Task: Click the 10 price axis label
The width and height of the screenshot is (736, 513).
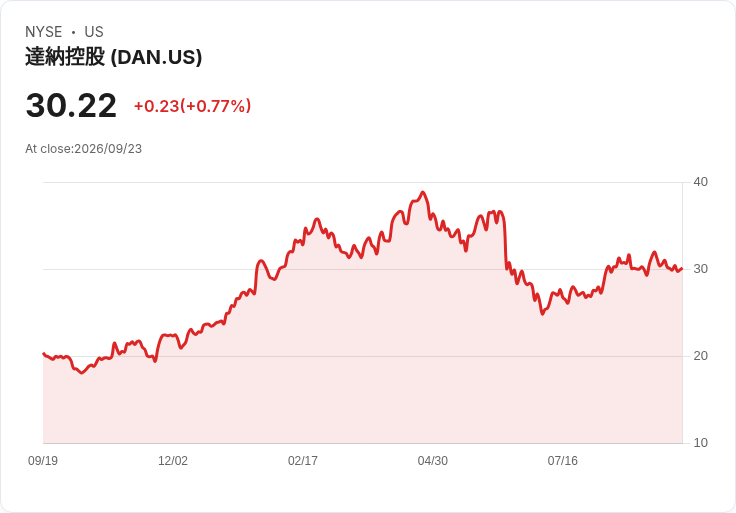Action: [x=700, y=443]
